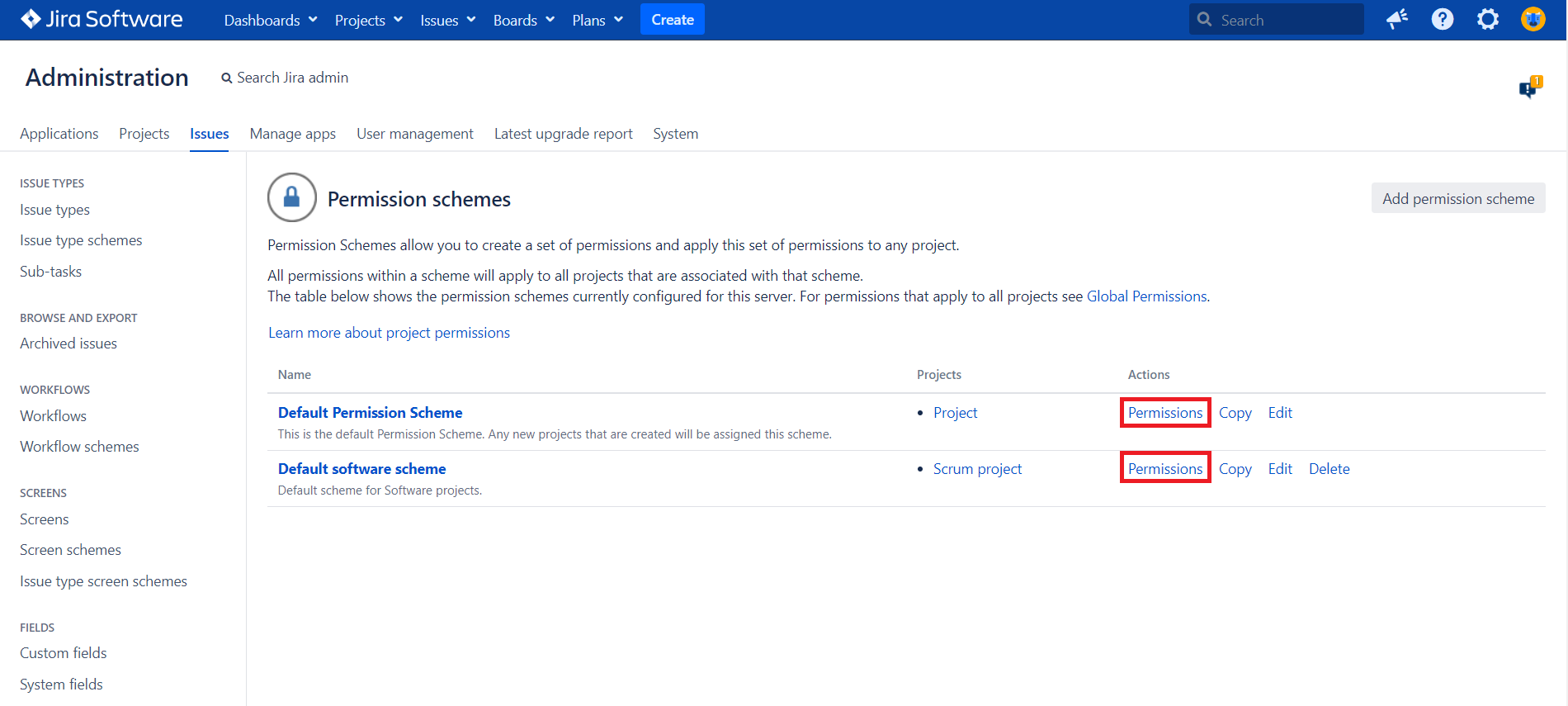Delete the Default software scheme

tap(1329, 468)
